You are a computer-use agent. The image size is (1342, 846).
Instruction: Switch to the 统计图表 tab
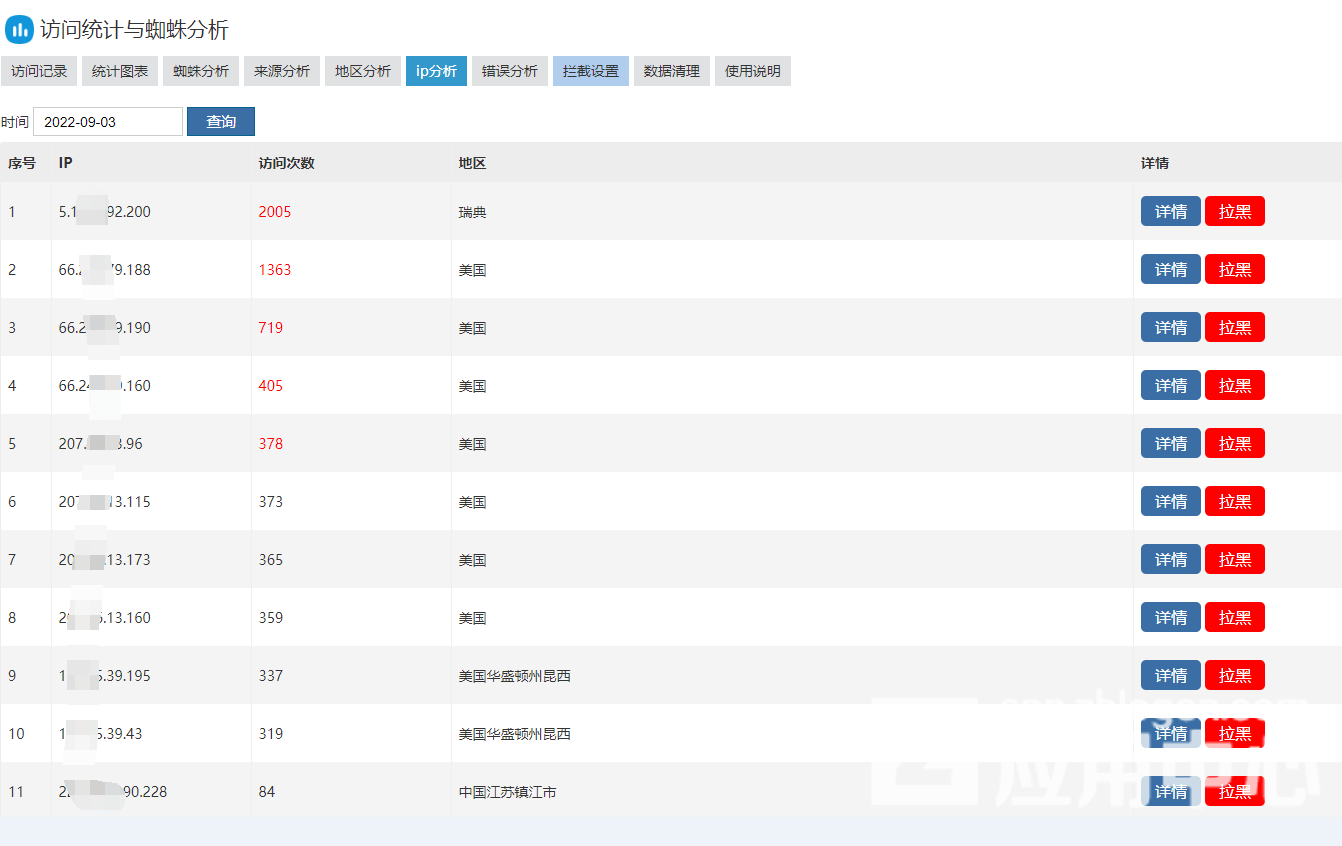[x=120, y=71]
